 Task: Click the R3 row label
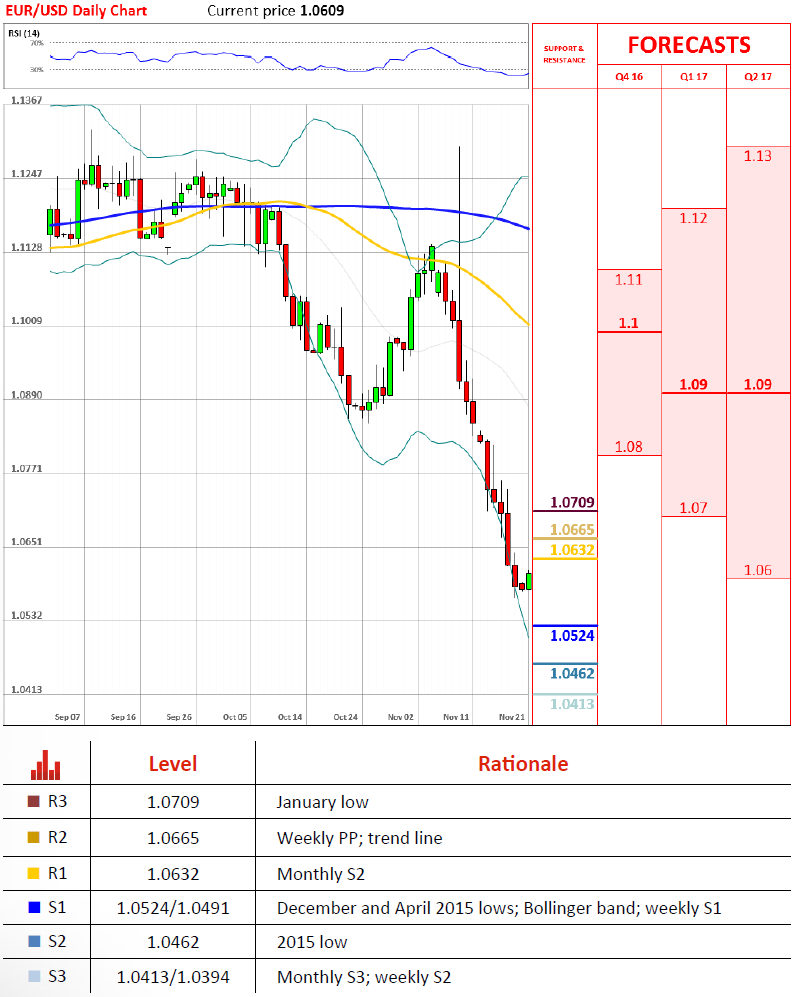point(57,801)
